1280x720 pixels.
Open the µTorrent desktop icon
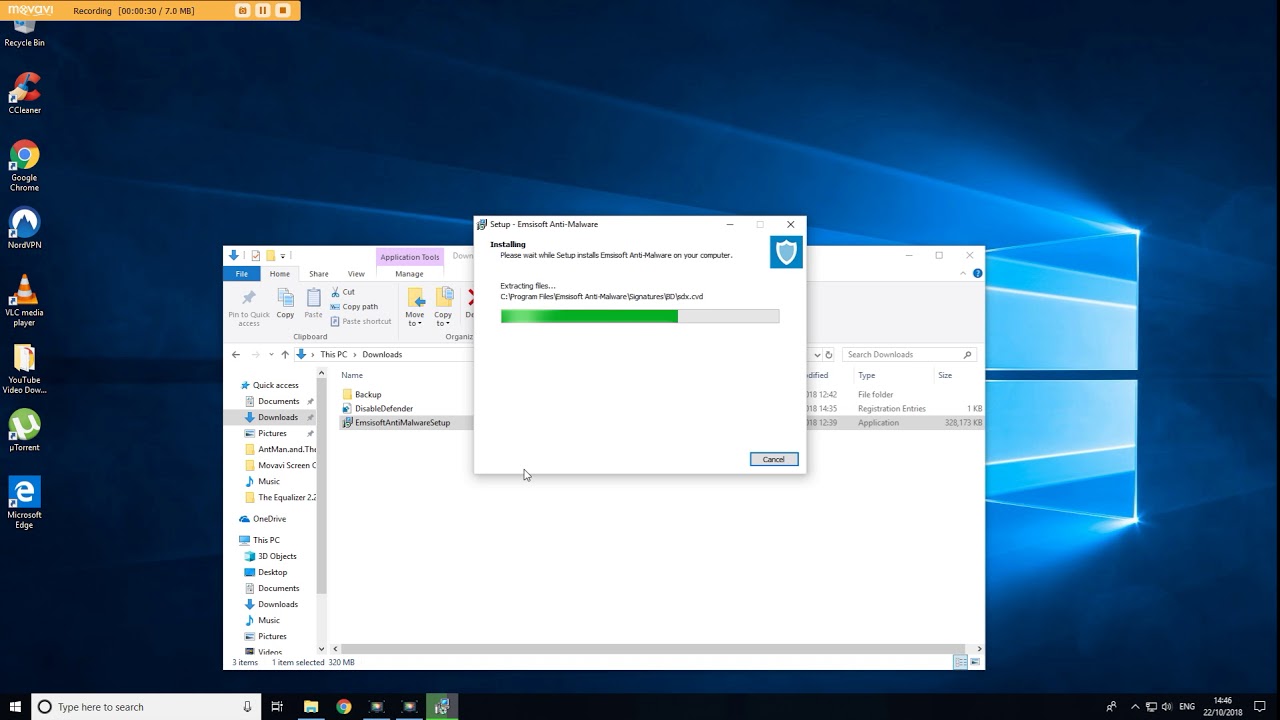point(24,431)
